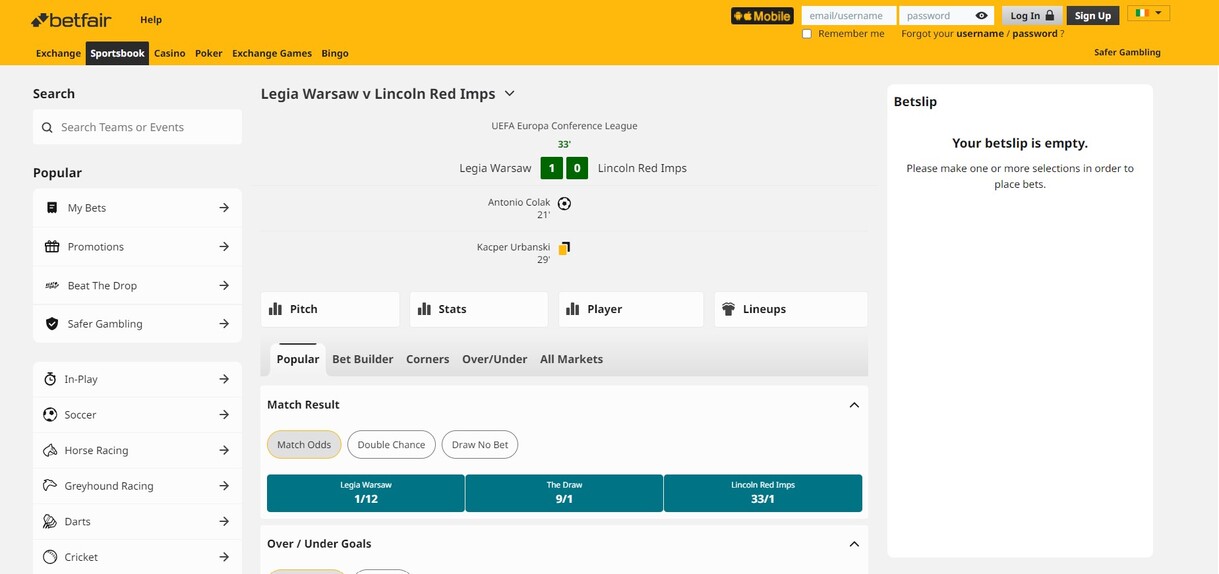Image resolution: width=1219 pixels, height=574 pixels.
Task: Click the Greyhound Racing icon
Action: pyautogui.click(x=50, y=486)
